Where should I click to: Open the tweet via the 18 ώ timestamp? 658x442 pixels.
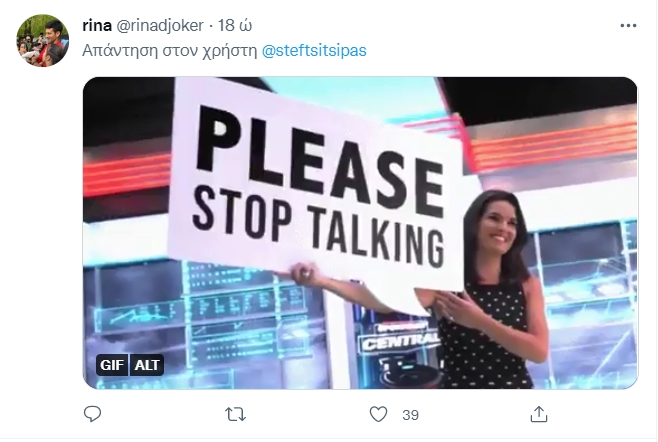pyautogui.click(x=235, y=26)
